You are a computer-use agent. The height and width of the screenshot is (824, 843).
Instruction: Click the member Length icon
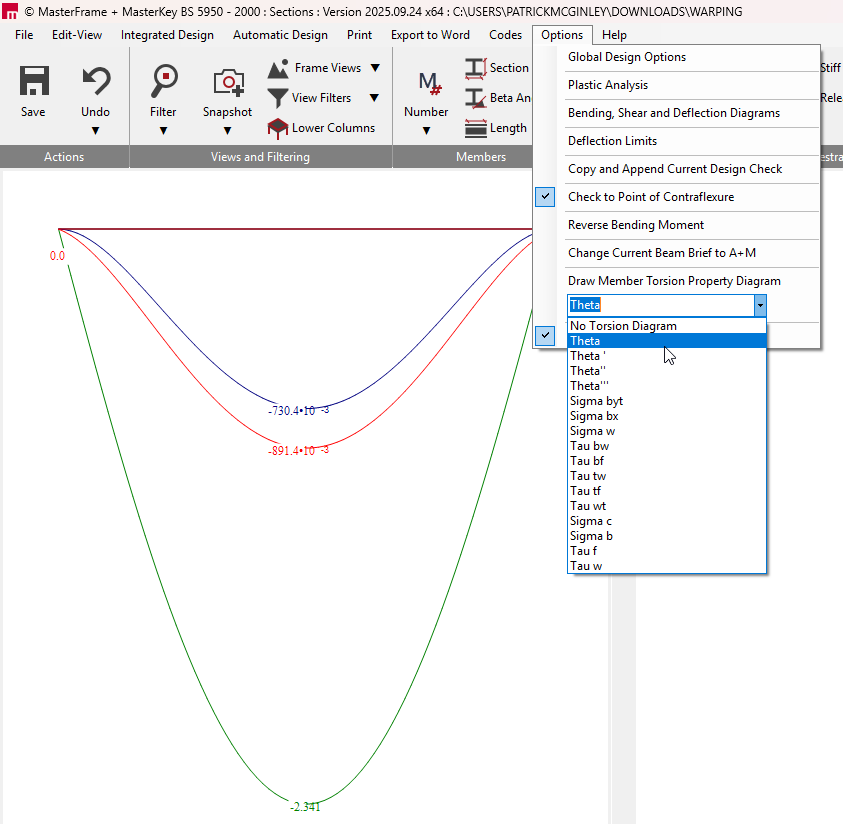476,128
